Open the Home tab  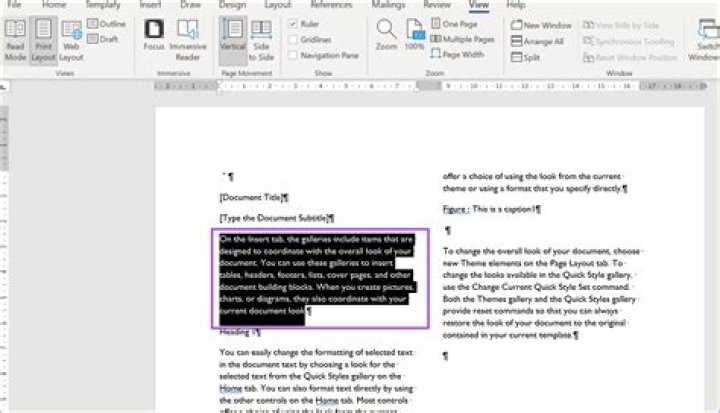[54, 5]
